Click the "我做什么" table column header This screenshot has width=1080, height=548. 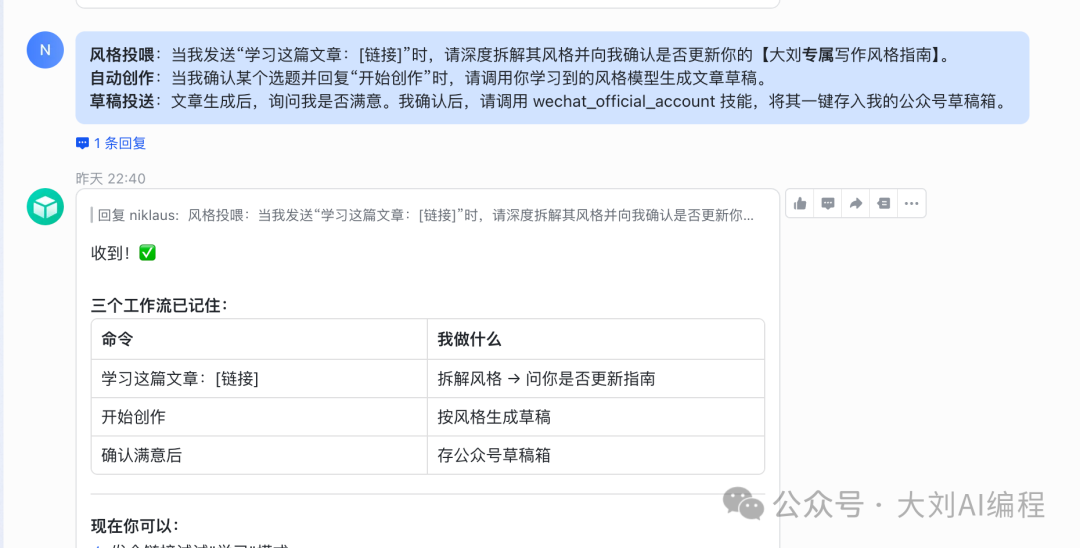[469, 339]
